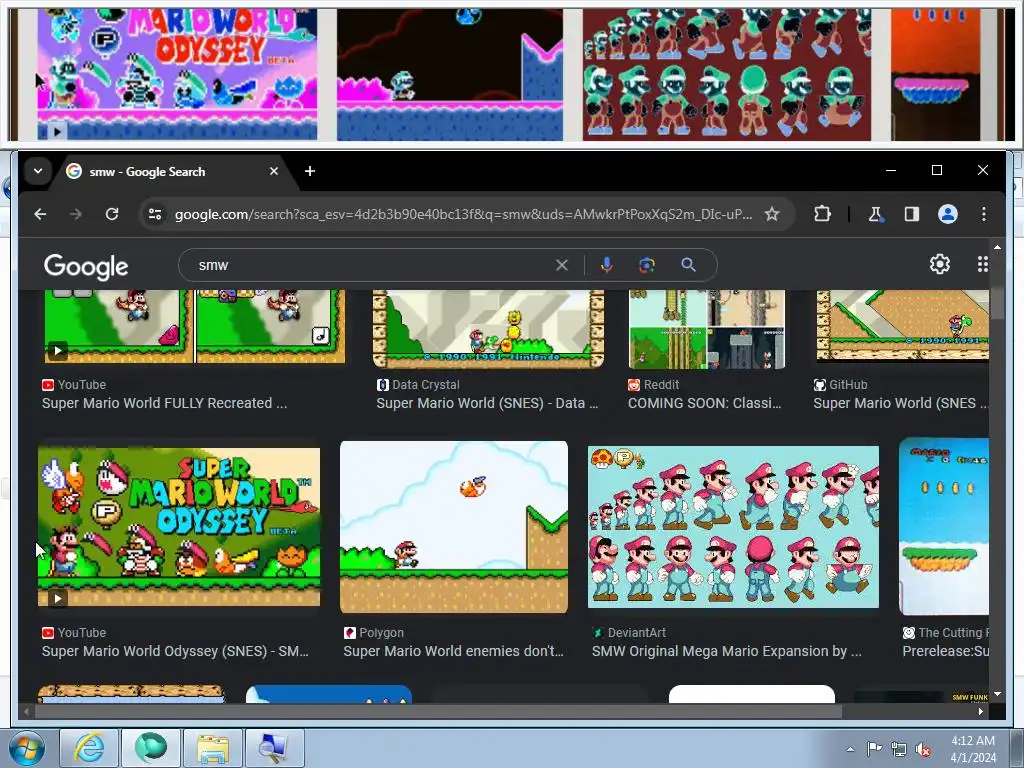
Task: Click the horizontal scrollbar left arrow
Action: (x=26, y=711)
